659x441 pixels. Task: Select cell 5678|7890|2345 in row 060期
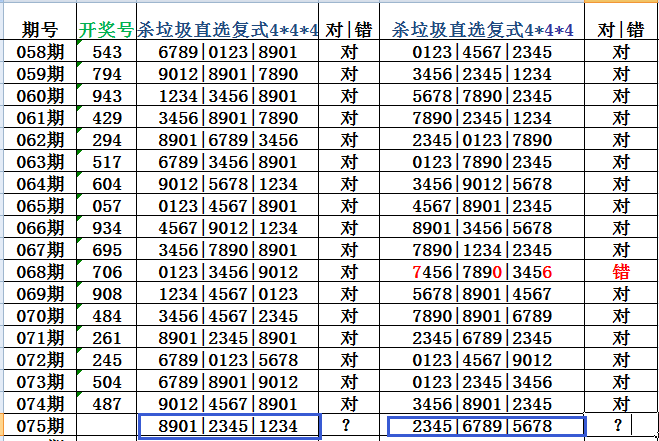point(482,95)
